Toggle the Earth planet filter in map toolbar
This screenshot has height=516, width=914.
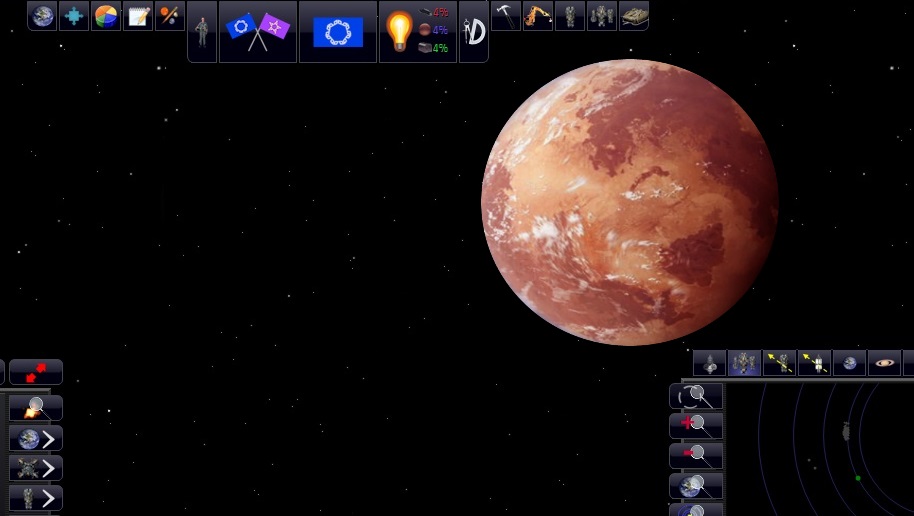click(x=849, y=363)
